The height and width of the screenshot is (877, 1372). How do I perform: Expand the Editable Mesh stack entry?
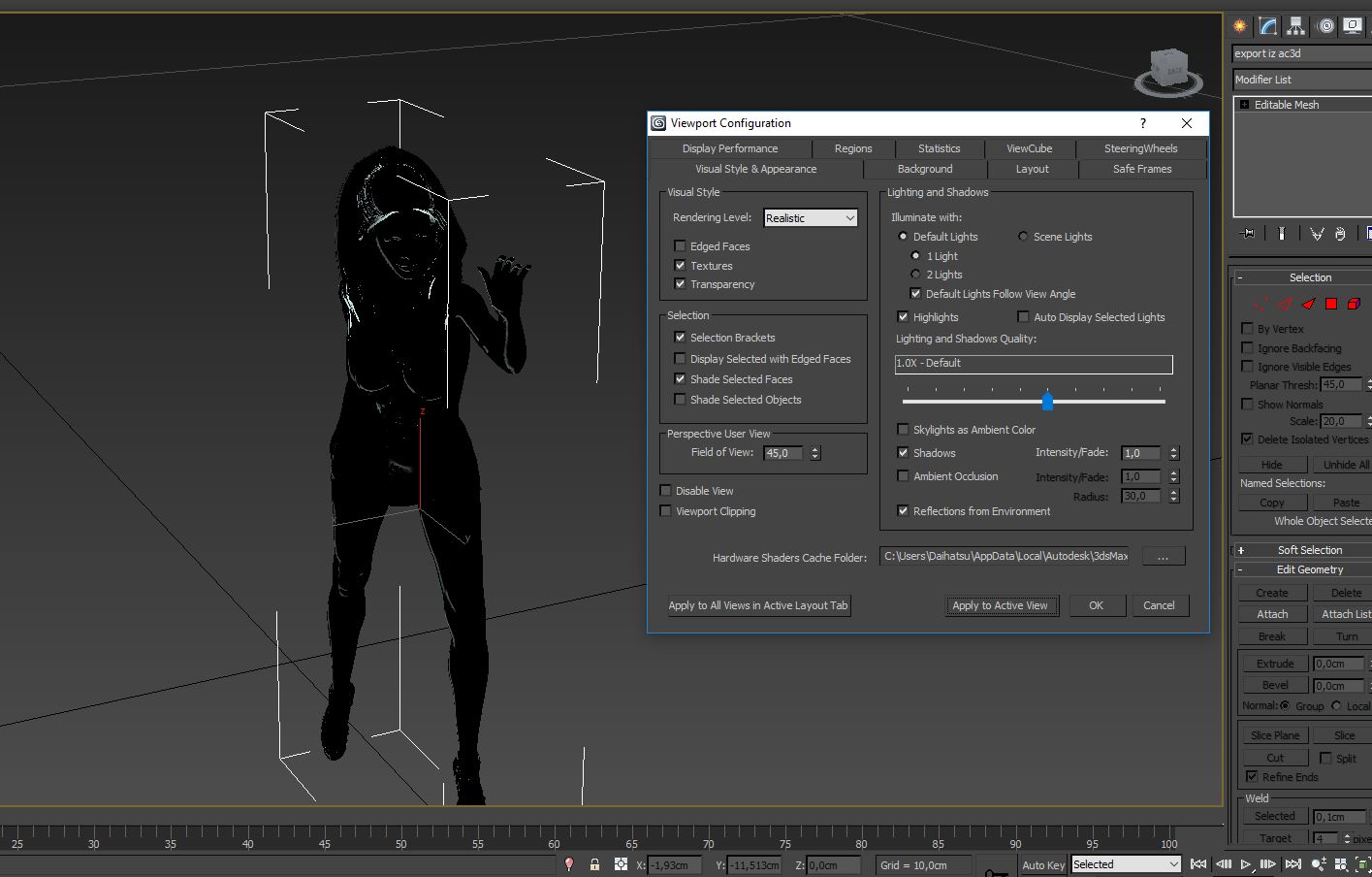click(x=1244, y=105)
